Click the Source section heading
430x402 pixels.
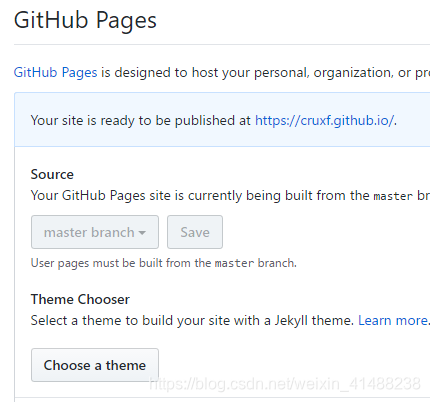click(52, 174)
